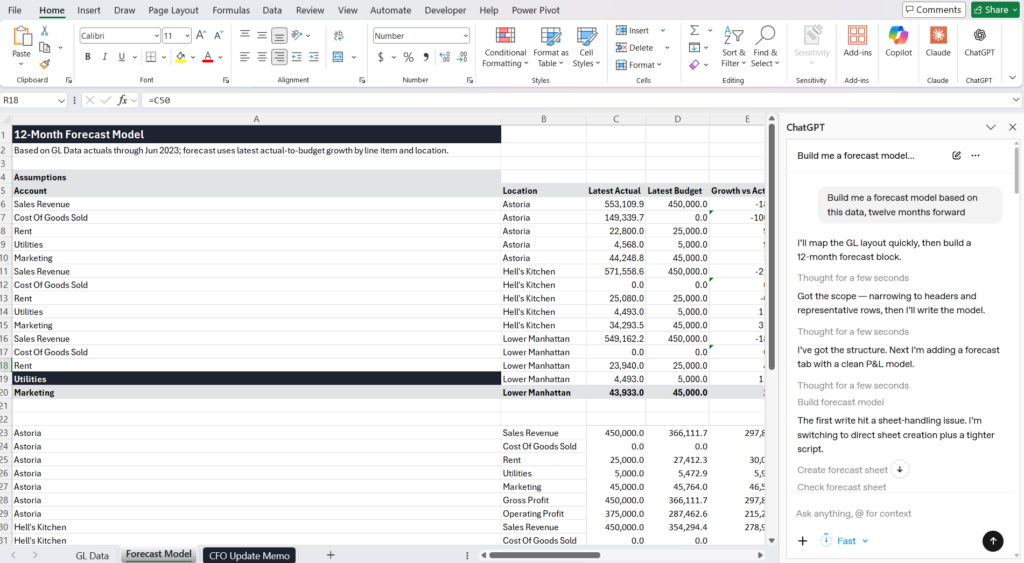Screen dimensions: 1024x563
Task: Expand the Name Box dropdown arrow
Action: [61, 101]
